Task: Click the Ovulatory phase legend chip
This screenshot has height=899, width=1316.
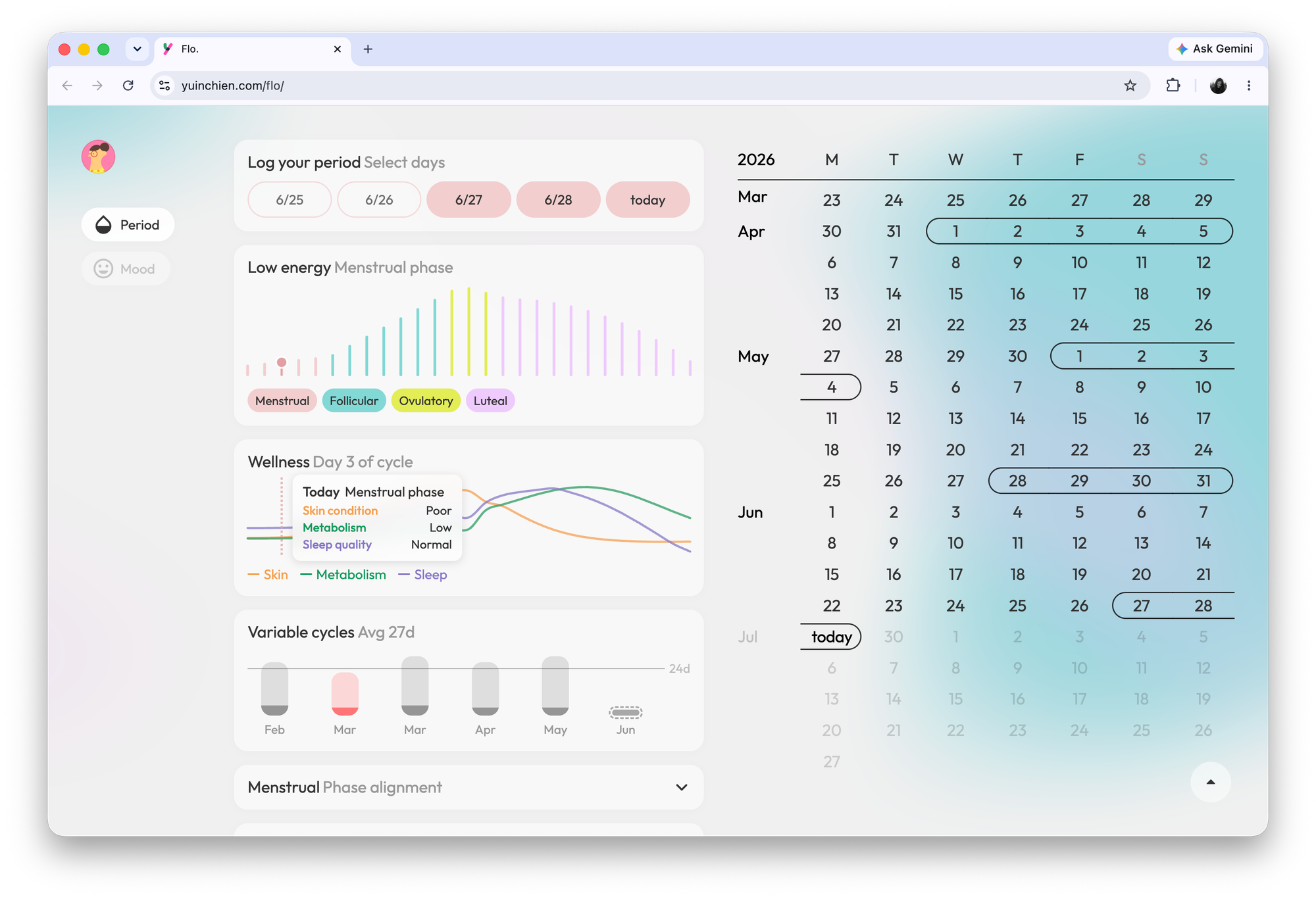Action: [x=426, y=401]
